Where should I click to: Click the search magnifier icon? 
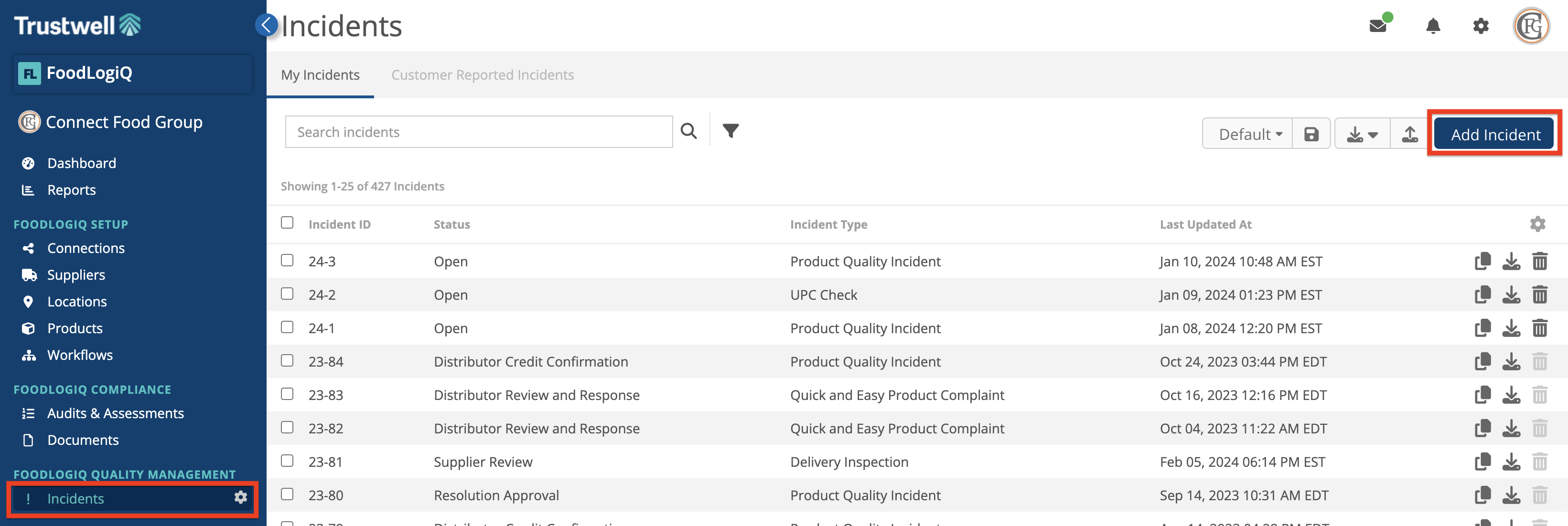click(688, 131)
